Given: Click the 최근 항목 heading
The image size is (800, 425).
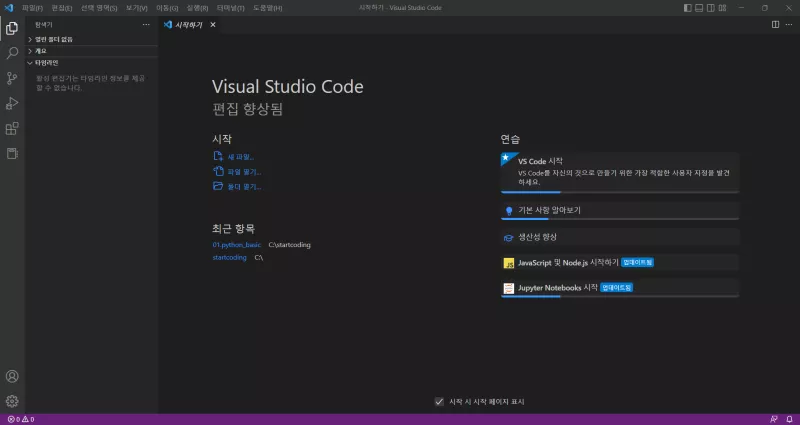Looking at the screenshot, I should click(x=233, y=229).
